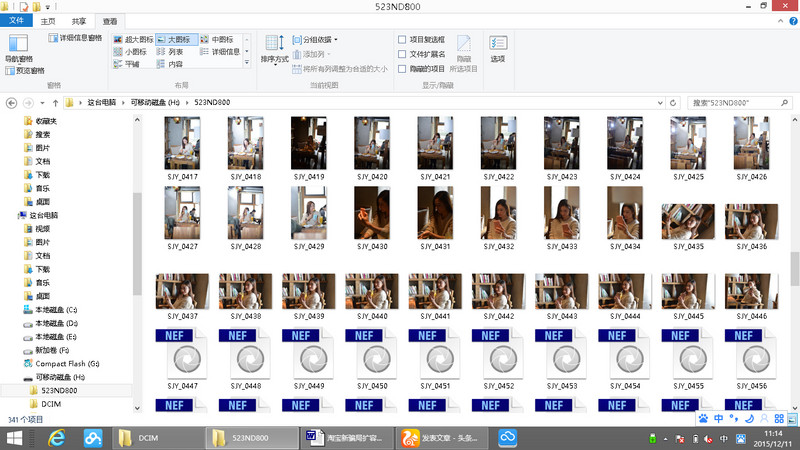Switch to the View (查看) tab

(110, 21)
